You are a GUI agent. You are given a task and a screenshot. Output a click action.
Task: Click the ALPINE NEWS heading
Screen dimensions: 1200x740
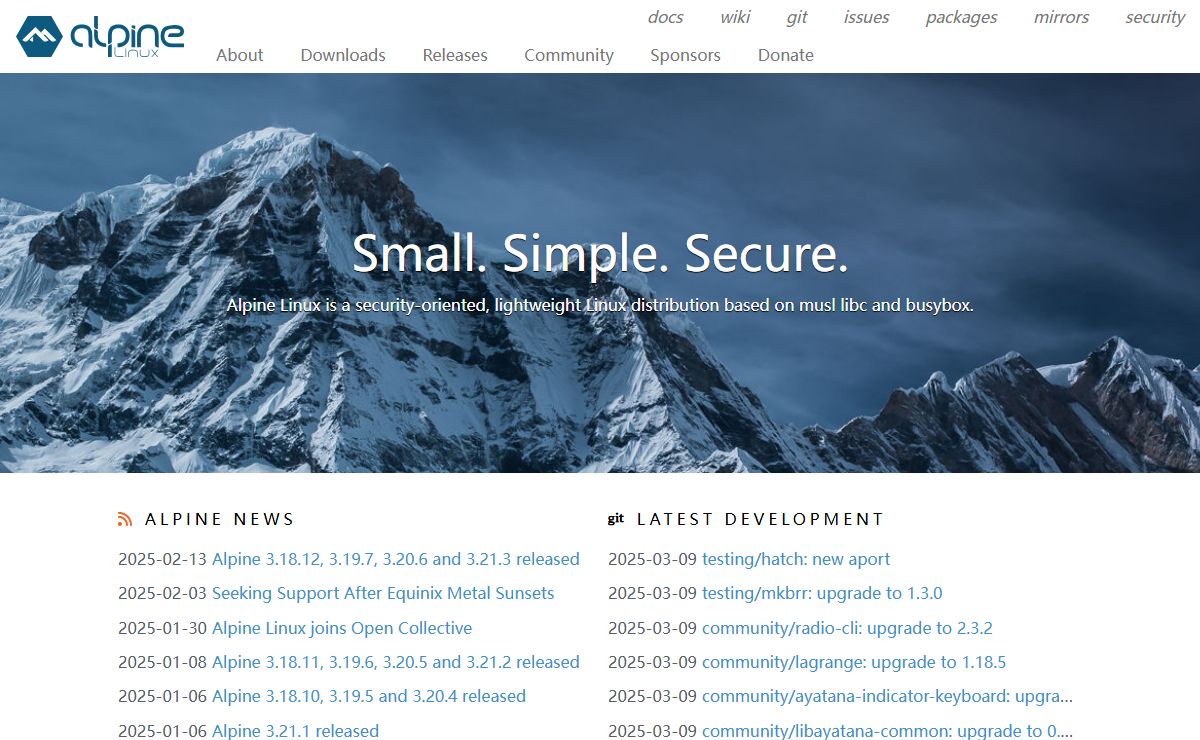pyautogui.click(x=220, y=519)
